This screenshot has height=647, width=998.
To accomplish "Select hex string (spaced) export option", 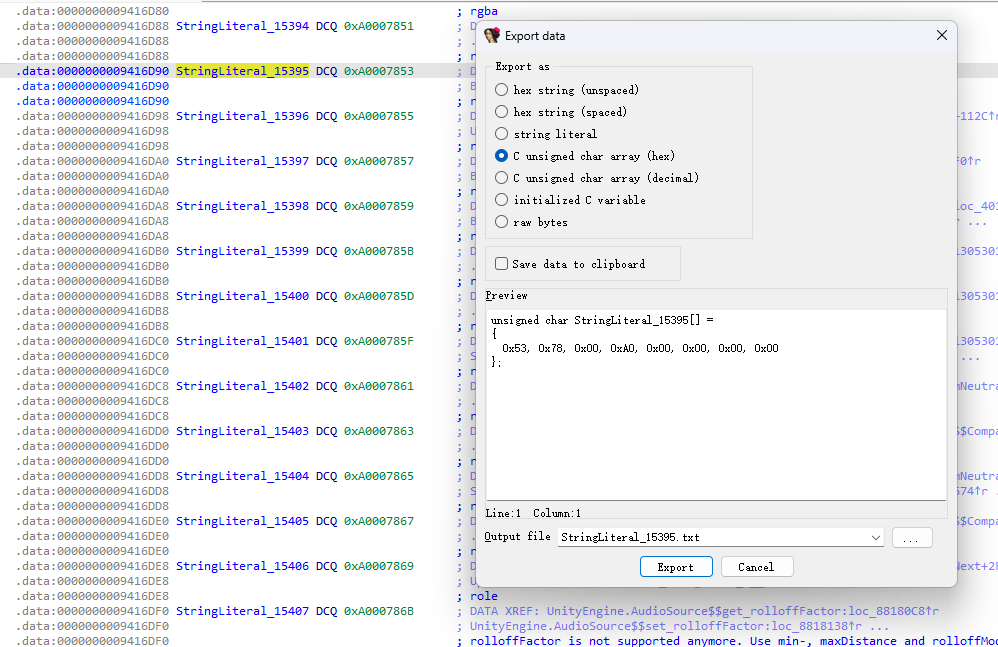I will pos(502,112).
